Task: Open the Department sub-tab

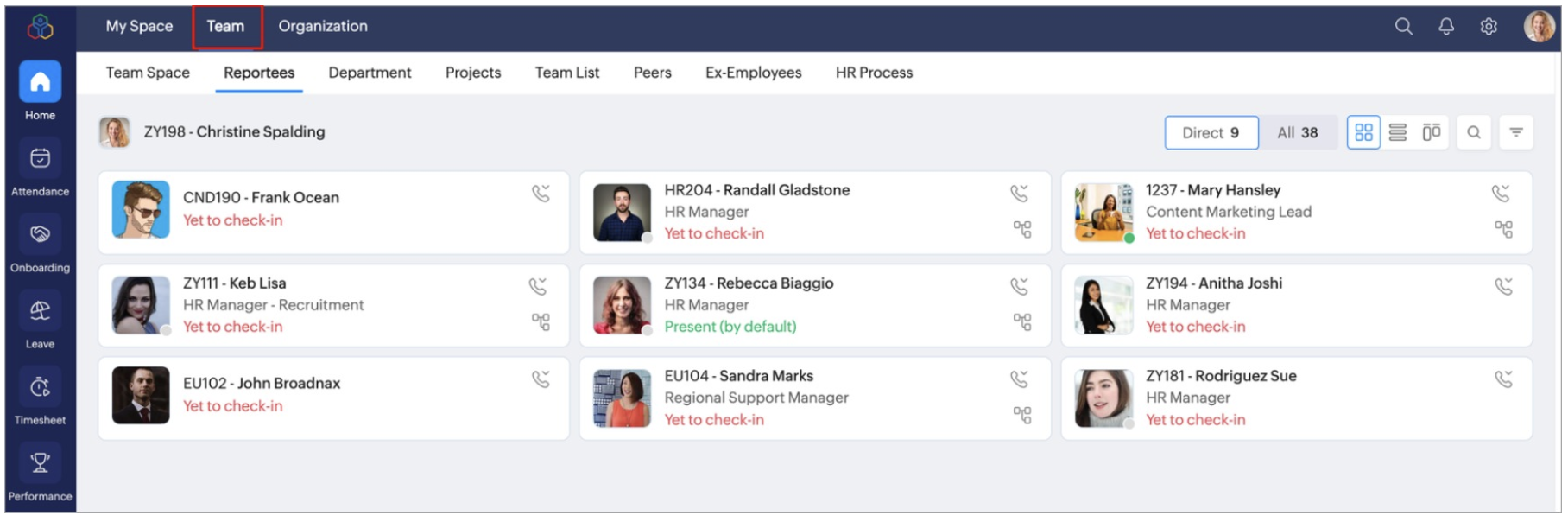Action: [x=370, y=73]
